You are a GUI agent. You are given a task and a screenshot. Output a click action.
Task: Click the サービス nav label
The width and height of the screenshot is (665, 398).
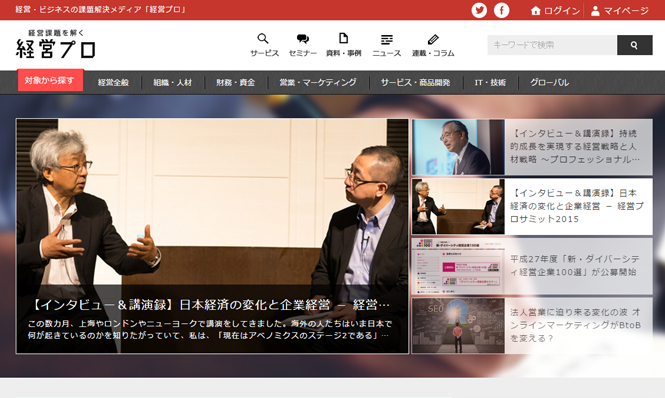click(x=264, y=53)
